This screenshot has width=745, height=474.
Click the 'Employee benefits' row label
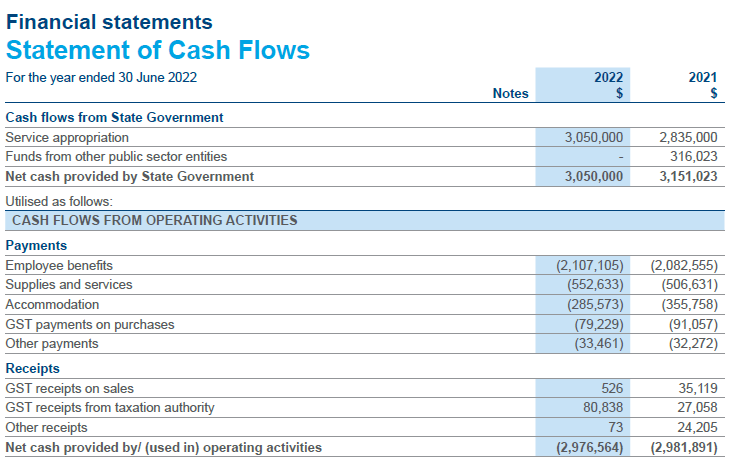click(59, 265)
